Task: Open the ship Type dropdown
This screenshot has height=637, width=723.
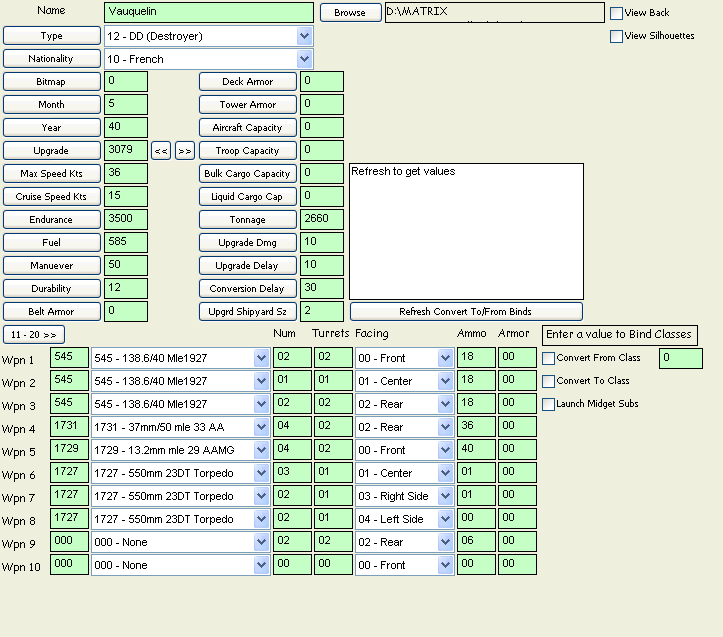Action: click(x=304, y=36)
